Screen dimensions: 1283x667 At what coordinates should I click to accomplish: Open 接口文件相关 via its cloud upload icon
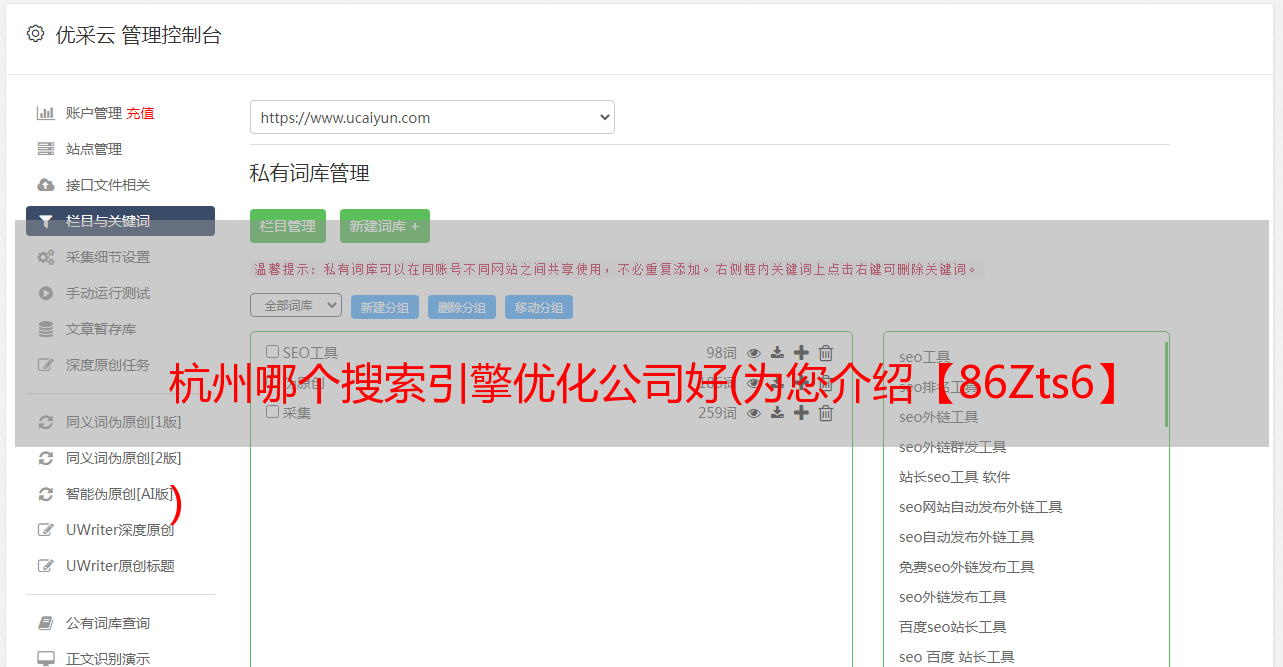click(x=46, y=185)
